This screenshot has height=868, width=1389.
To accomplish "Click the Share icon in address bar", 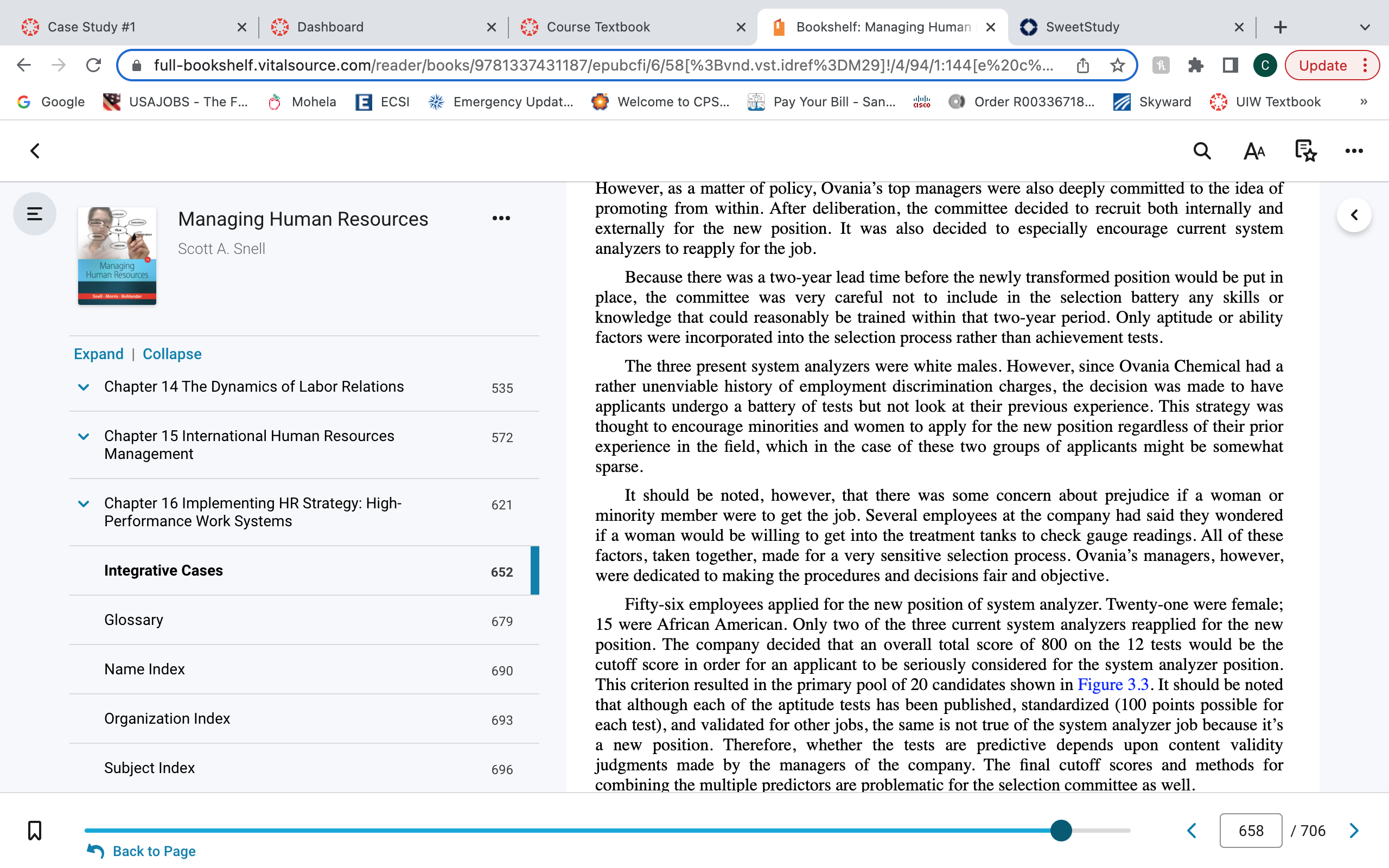I will (x=1082, y=66).
